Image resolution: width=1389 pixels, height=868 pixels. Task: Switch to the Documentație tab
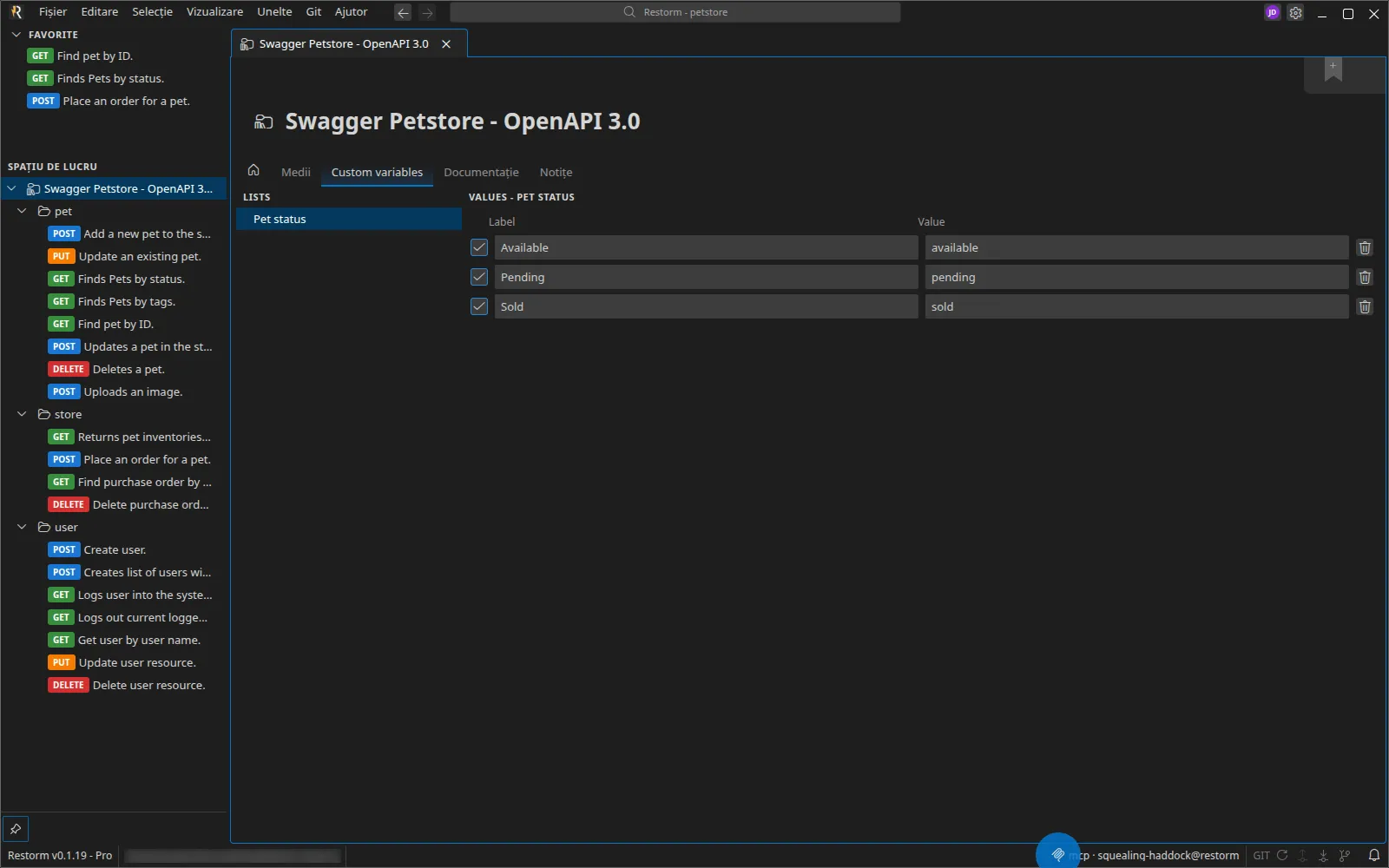coord(481,172)
